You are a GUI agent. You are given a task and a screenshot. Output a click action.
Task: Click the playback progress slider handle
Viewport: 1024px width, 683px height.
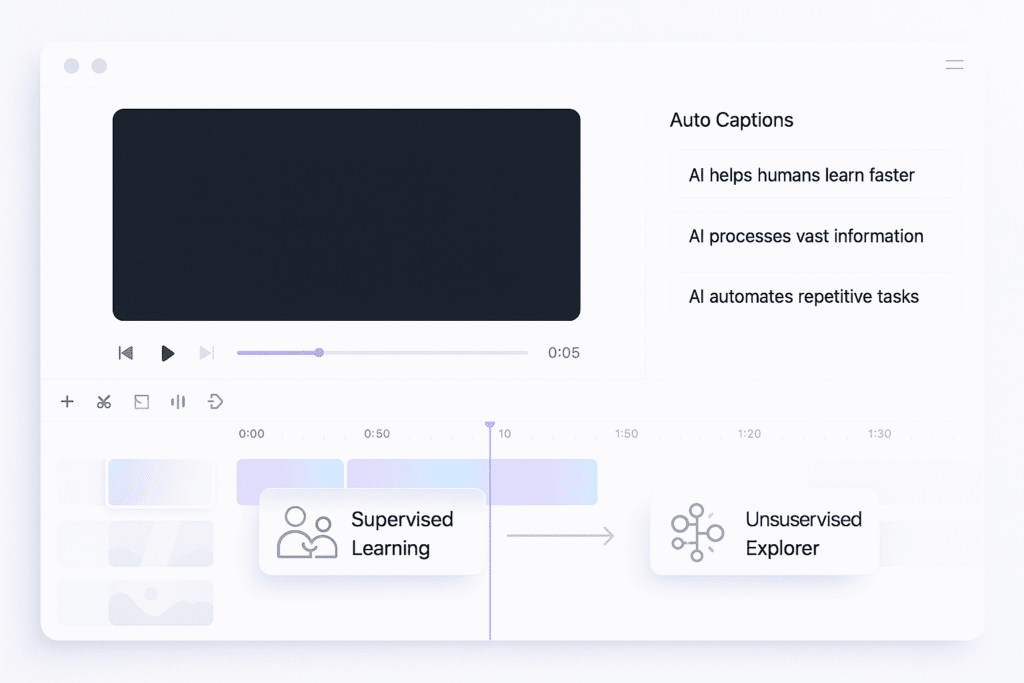319,352
